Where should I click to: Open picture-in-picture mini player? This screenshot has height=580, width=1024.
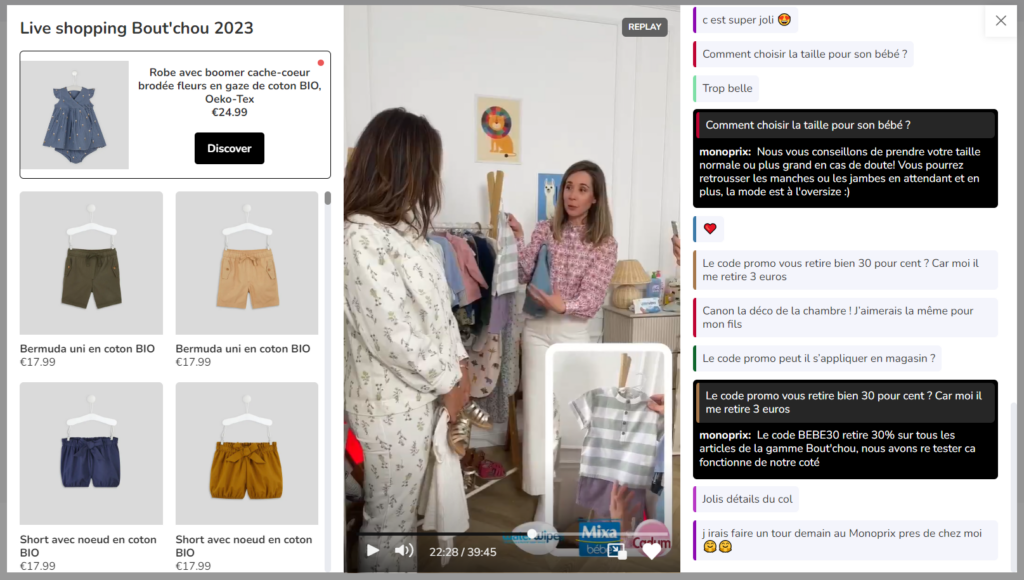point(616,552)
